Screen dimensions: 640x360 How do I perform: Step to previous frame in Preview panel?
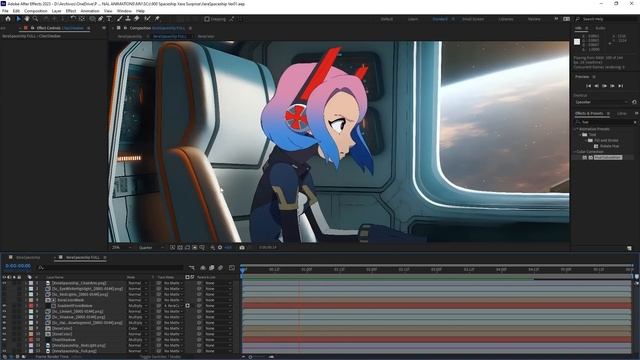coord(596,86)
